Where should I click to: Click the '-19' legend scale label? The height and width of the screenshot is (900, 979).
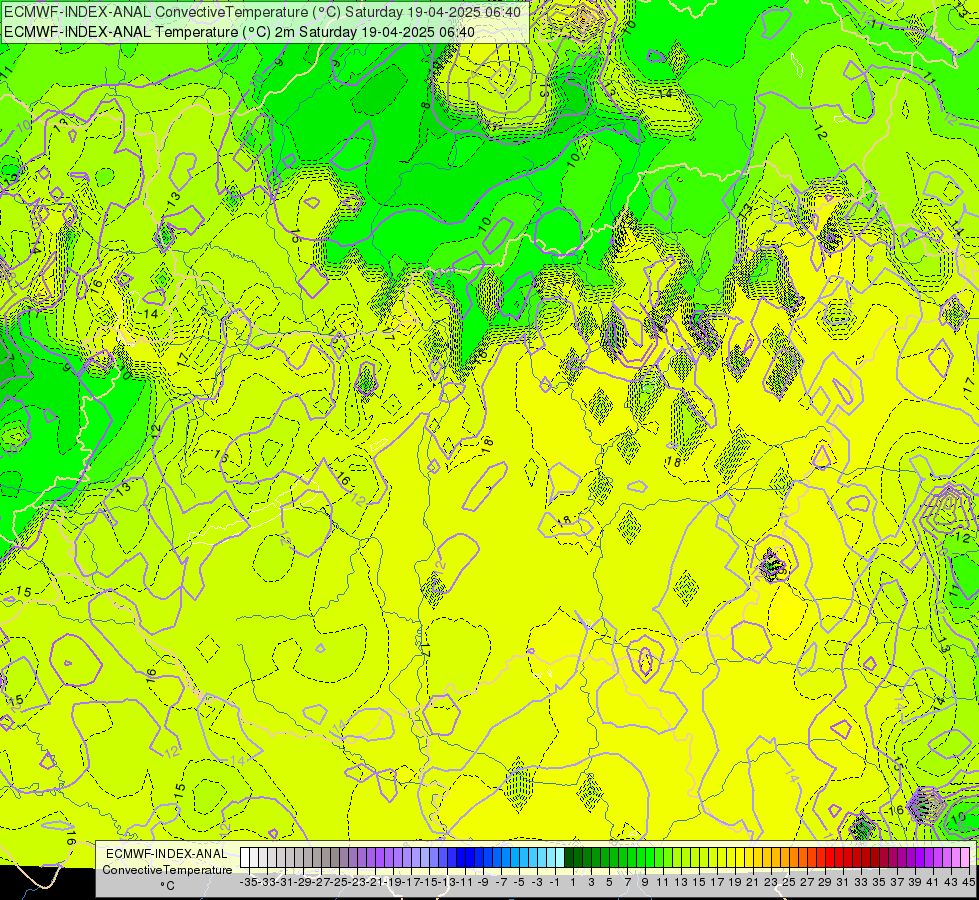[x=393, y=882]
